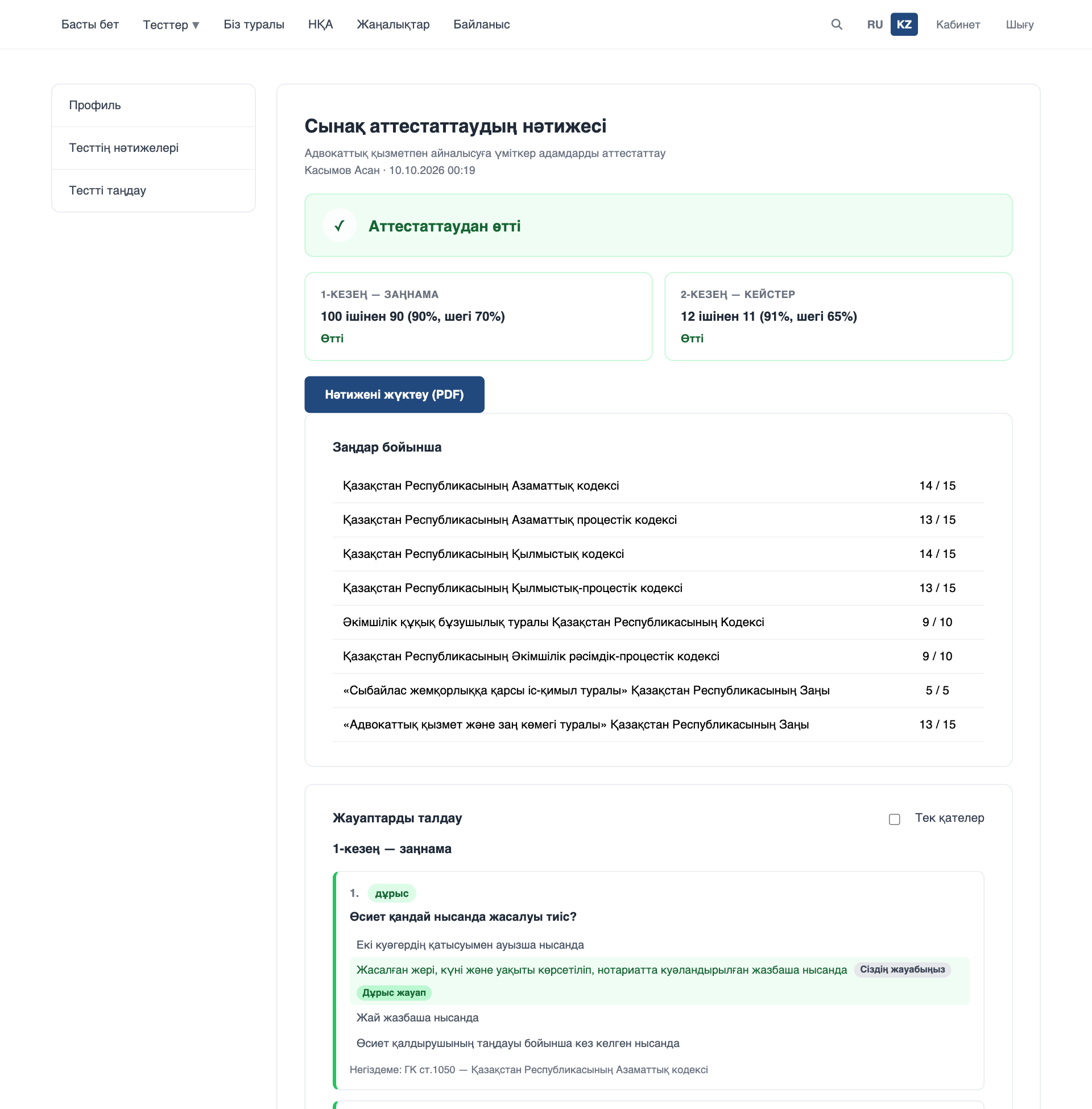Click the 2-кезең — кейстер result card

(838, 317)
